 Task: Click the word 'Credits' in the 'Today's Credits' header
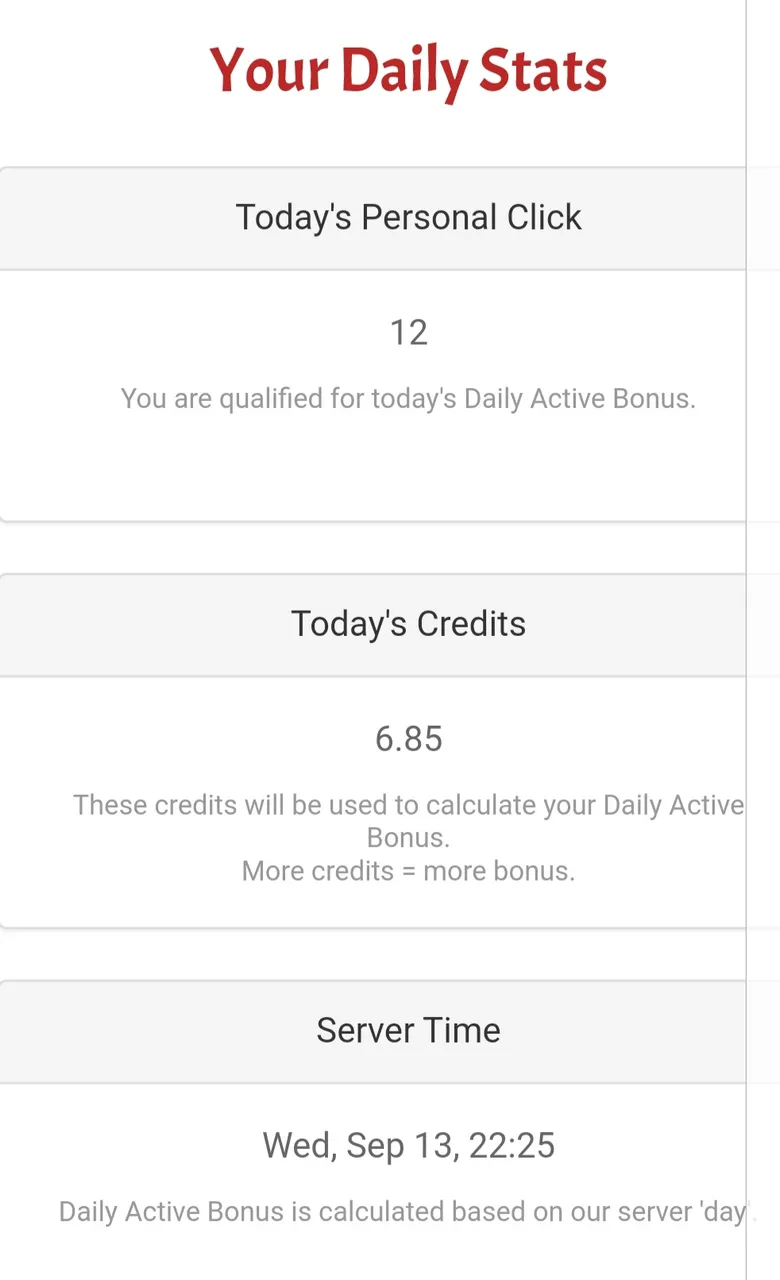point(471,624)
